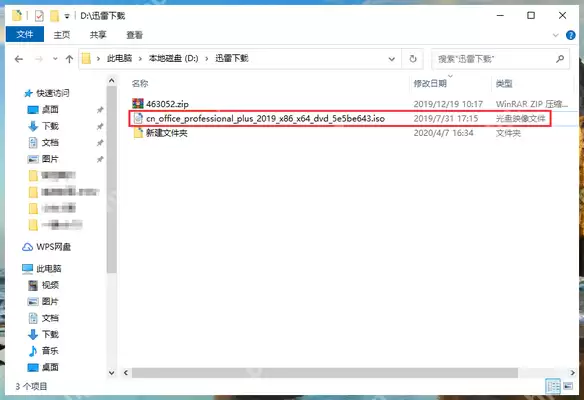
Task: Sort by the 名称 column header
Action: 140,83
